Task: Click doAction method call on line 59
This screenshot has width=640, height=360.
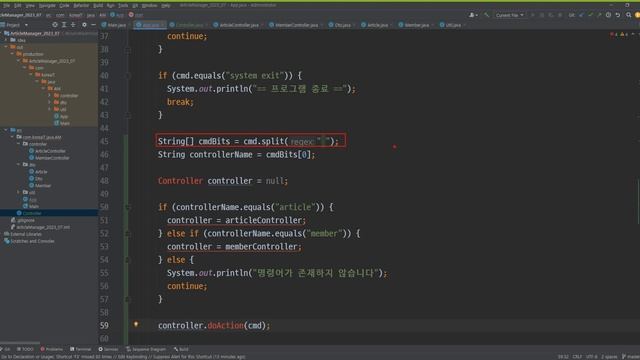Action: [x=225, y=326]
